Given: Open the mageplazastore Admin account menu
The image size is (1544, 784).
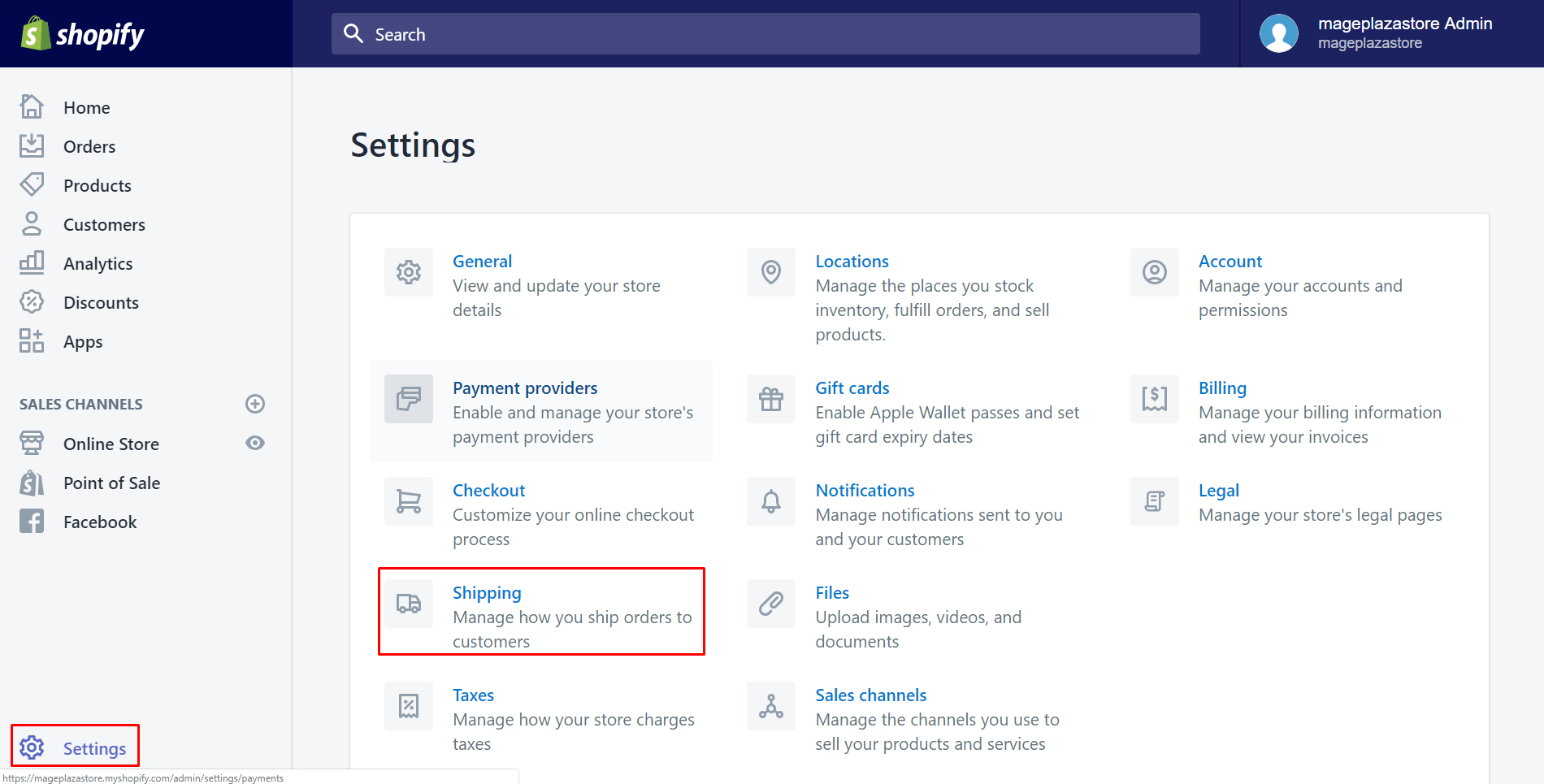Looking at the screenshot, I should 1375,33.
